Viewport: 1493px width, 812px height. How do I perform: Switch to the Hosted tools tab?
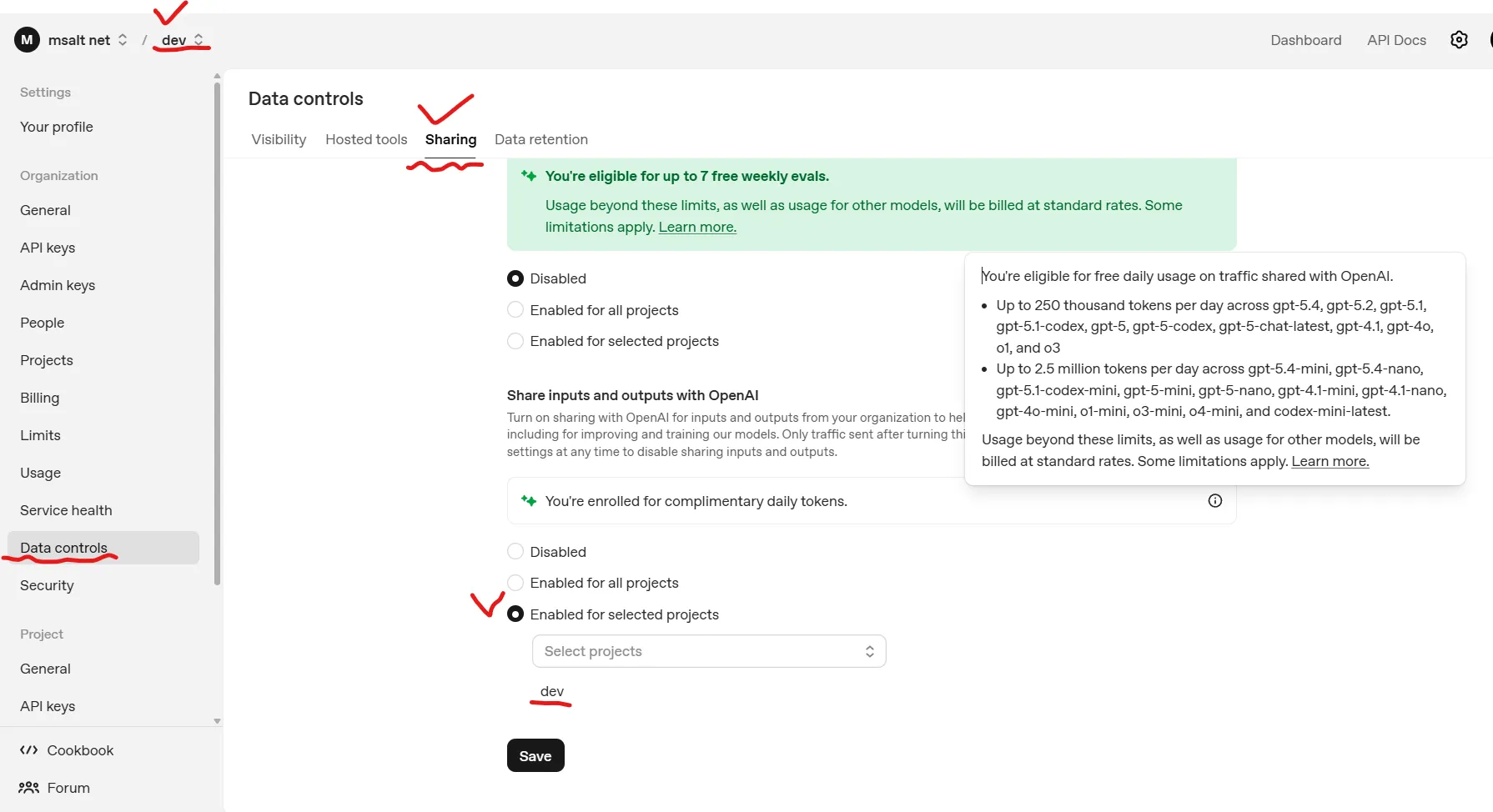click(x=366, y=139)
